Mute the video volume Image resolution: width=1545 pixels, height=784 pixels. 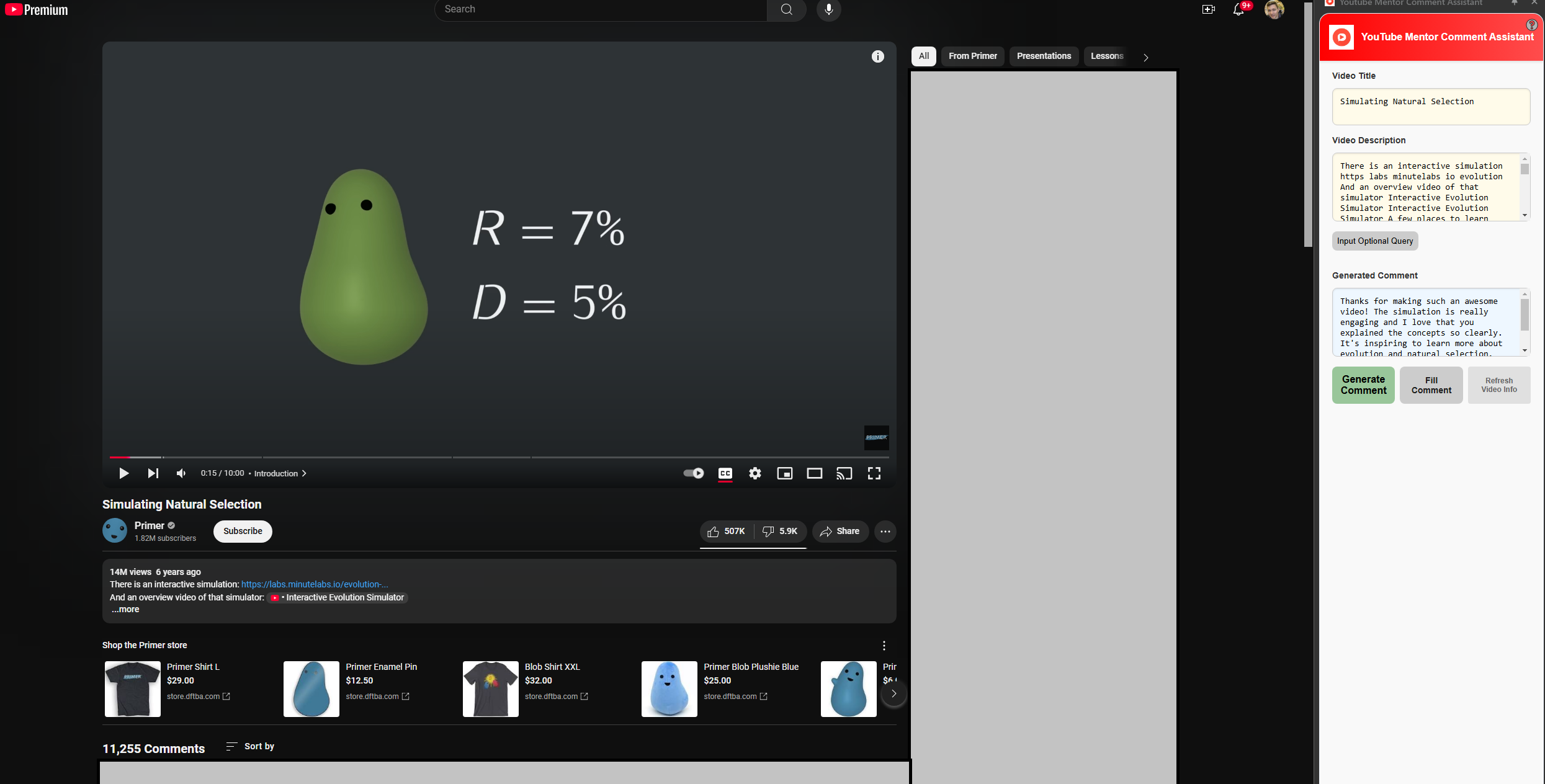181,473
